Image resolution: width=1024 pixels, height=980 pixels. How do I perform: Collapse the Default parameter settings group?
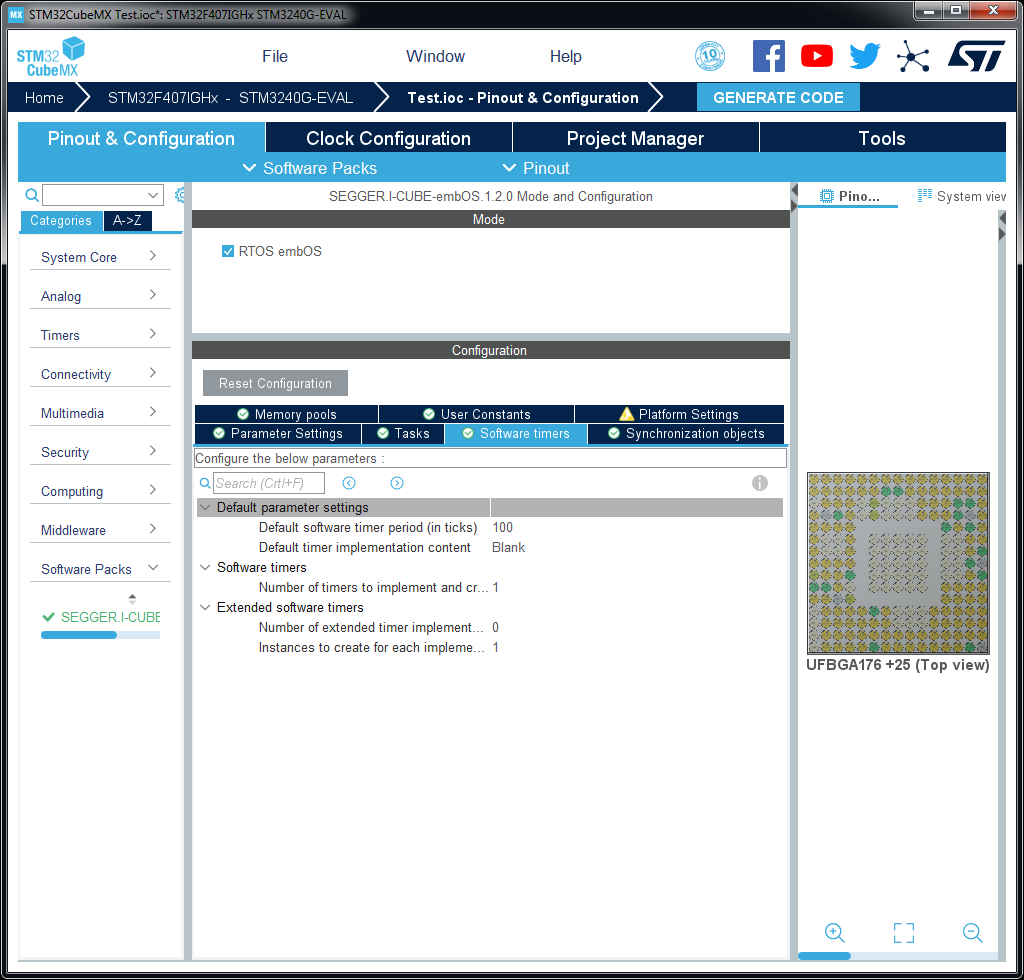click(x=206, y=508)
